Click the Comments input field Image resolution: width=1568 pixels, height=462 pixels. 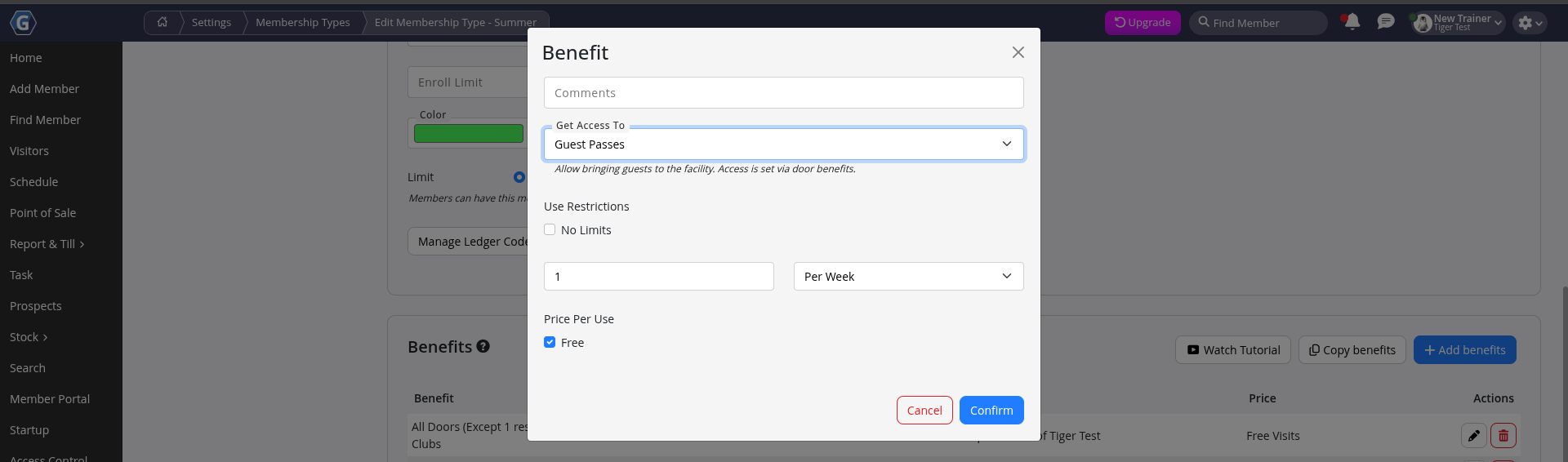click(x=784, y=93)
